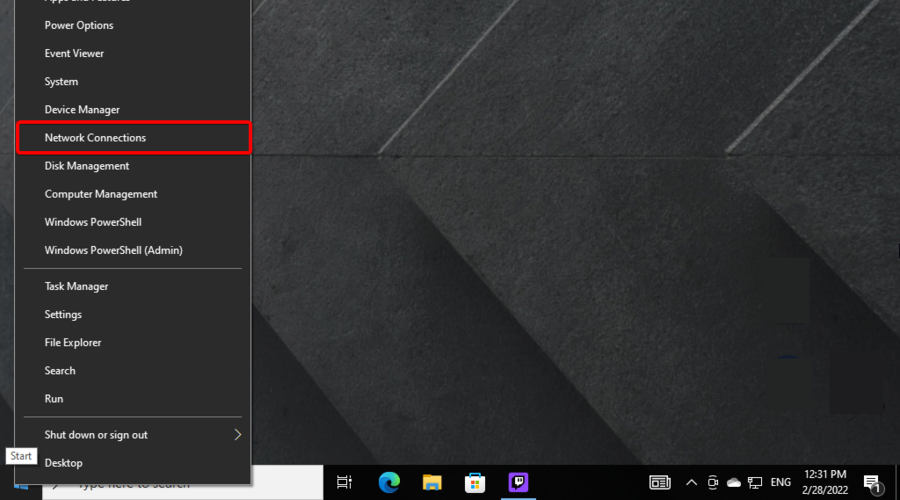
Task: Launch Microsoft Edge from the taskbar
Action: point(389,482)
